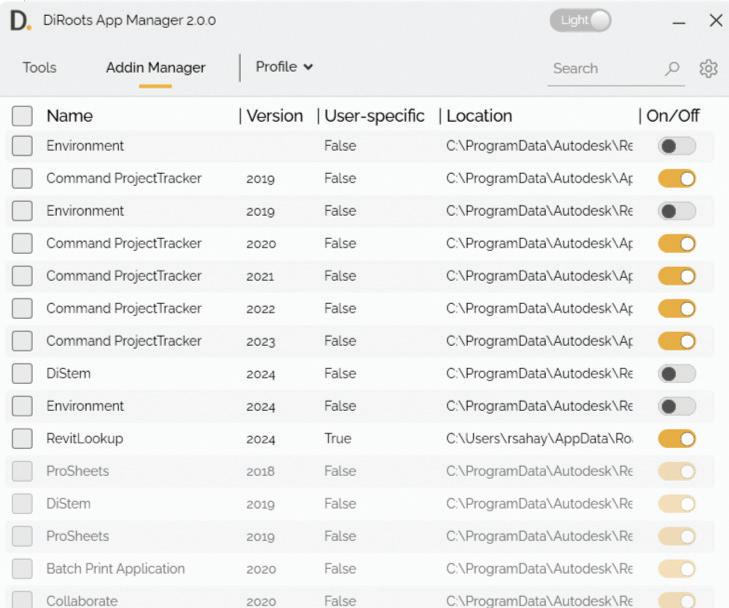Enable the versionless Environment toggle
The height and width of the screenshot is (608, 729).
(677, 146)
